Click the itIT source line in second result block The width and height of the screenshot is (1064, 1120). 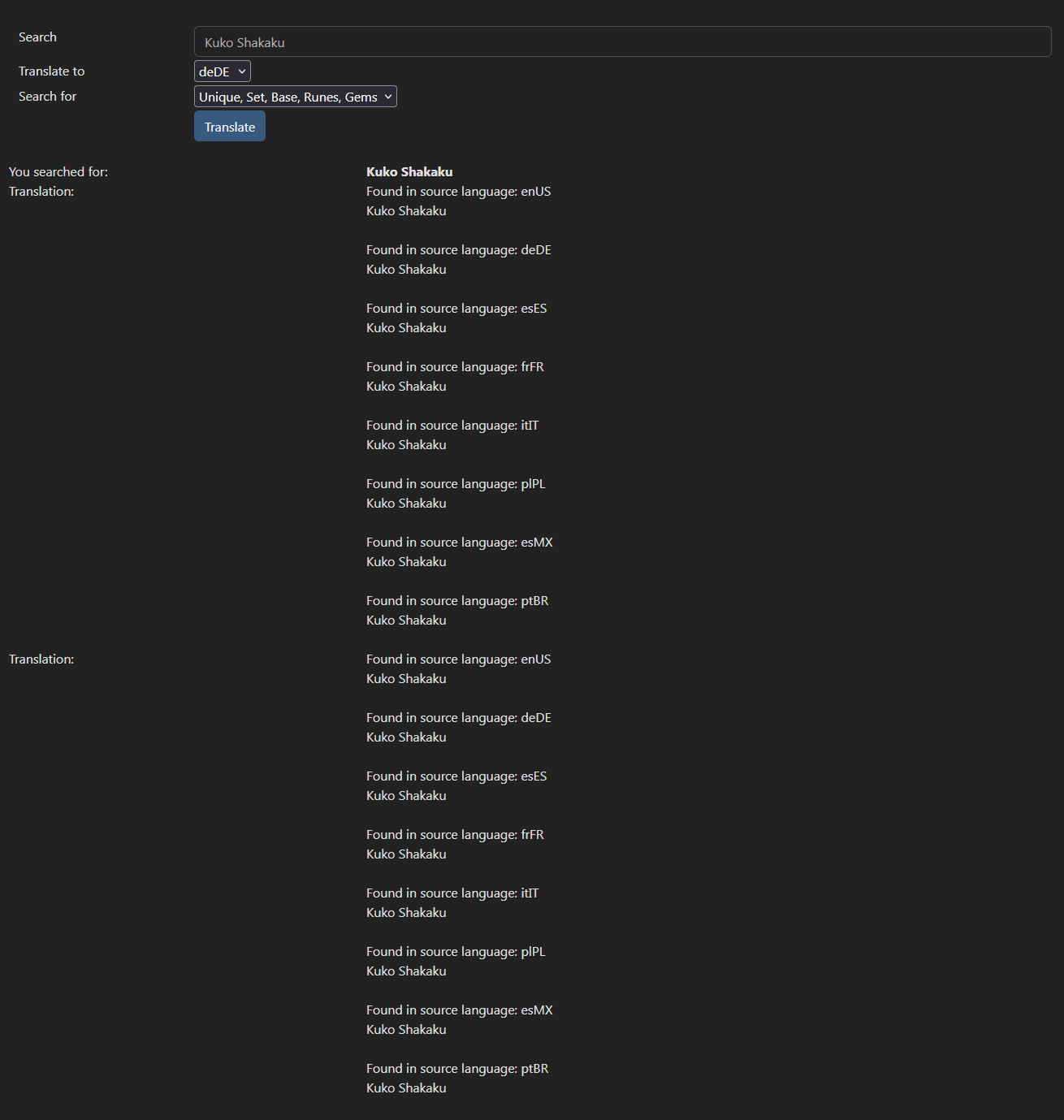click(452, 893)
